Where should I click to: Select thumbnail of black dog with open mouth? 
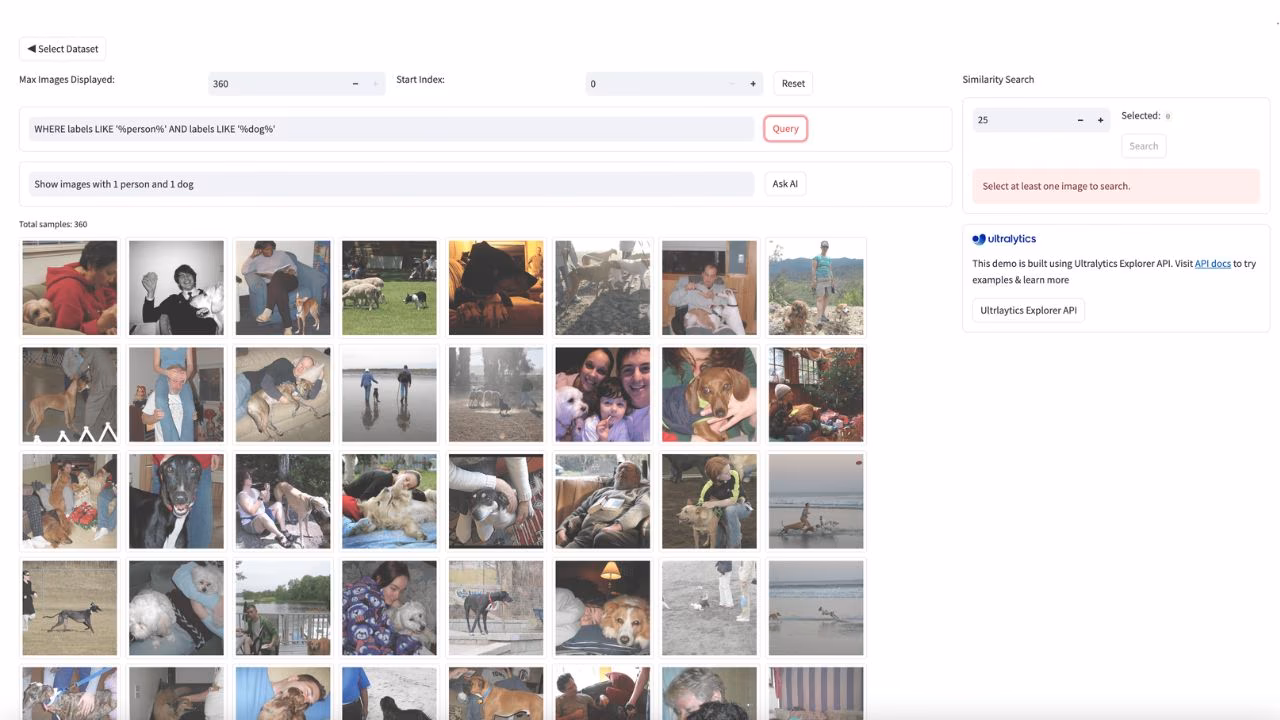coord(176,501)
